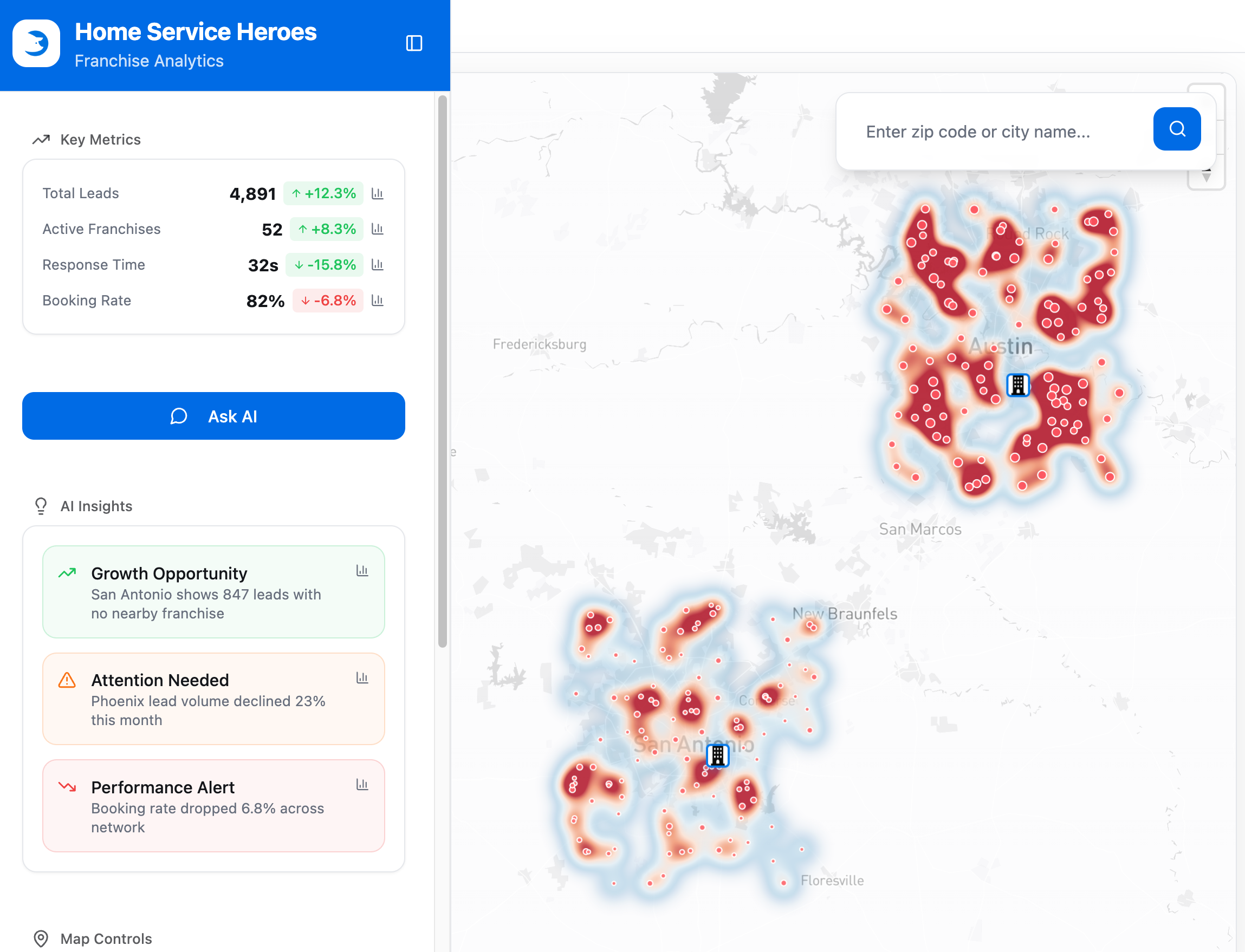Open chart for Active Franchises metric
This screenshot has width=1245, height=952.
tap(378, 229)
